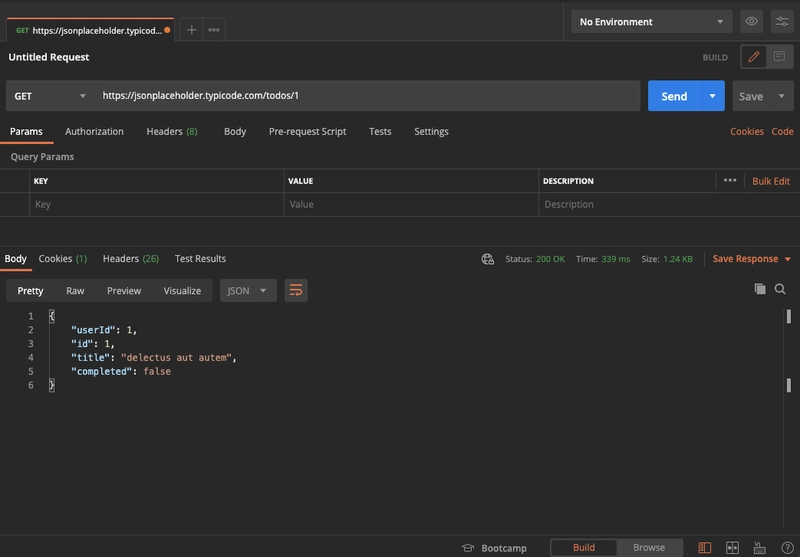This screenshot has height=557, width=800.
Task: Switch to the Authorization tab
Action: 94,132
